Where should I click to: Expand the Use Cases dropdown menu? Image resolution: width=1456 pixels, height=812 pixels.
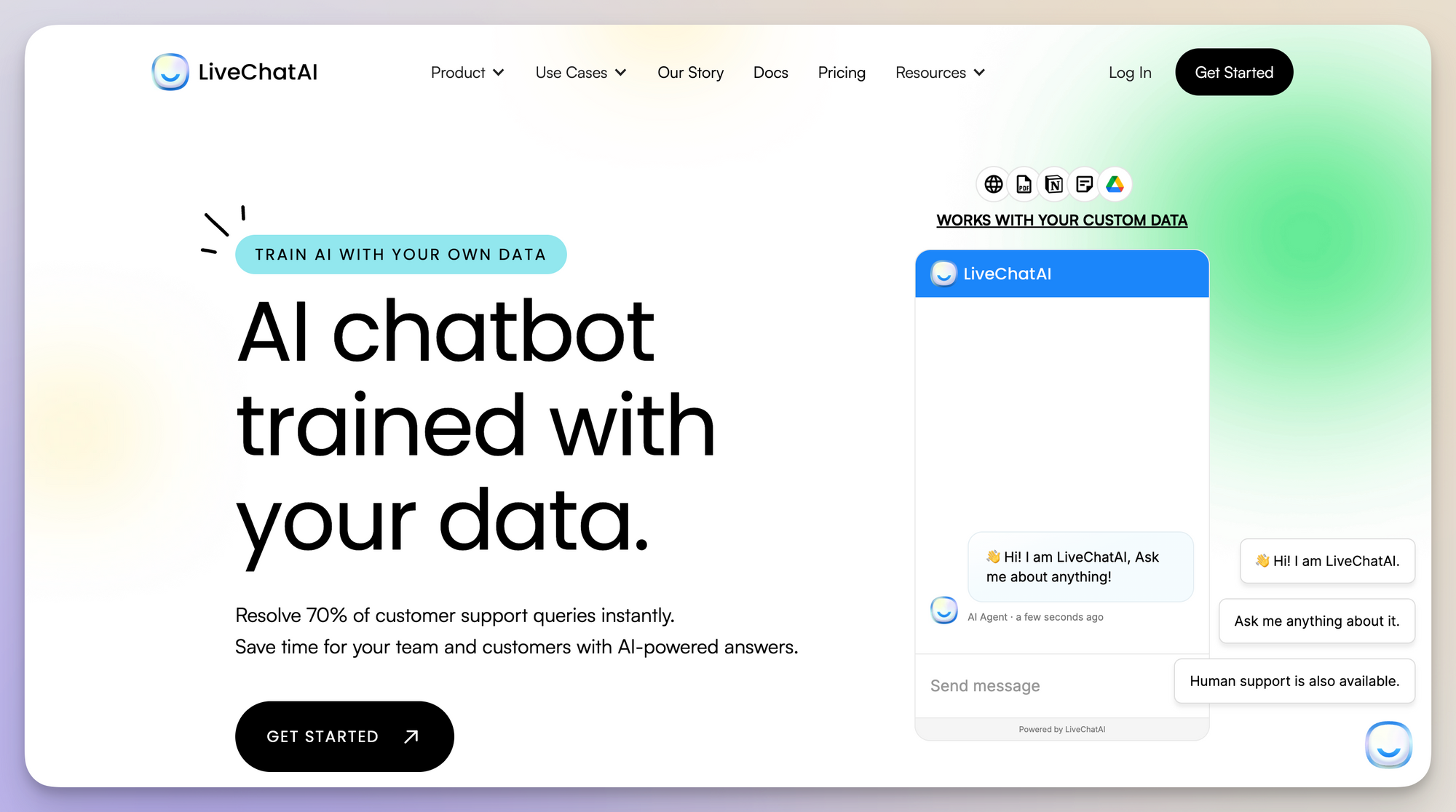pyautogui.click(x=580, y=72)
